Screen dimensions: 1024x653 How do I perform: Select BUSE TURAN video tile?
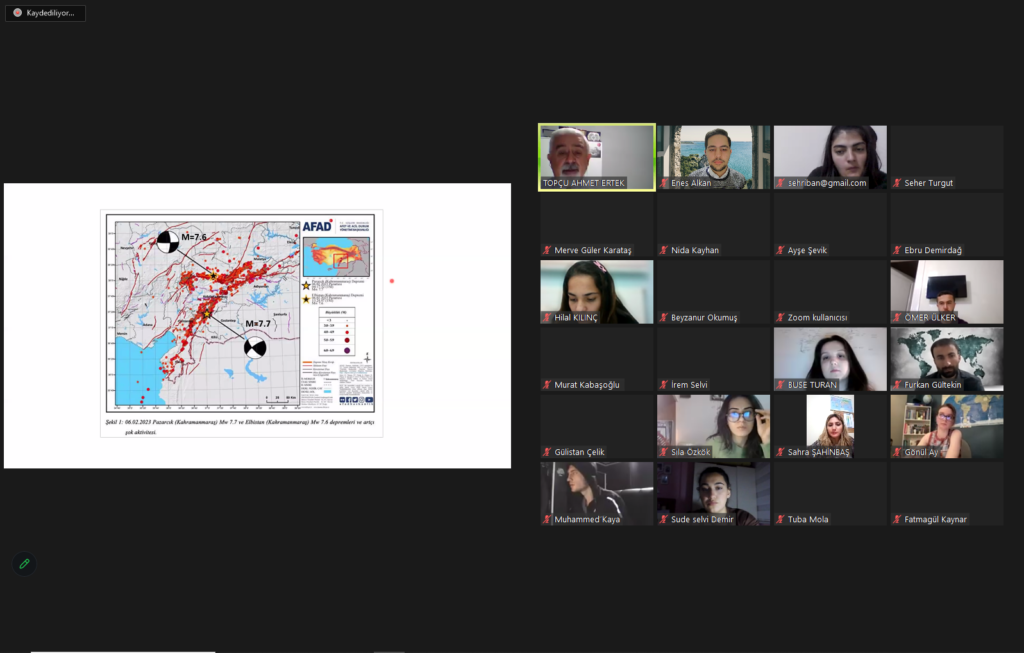coord(830,359)
